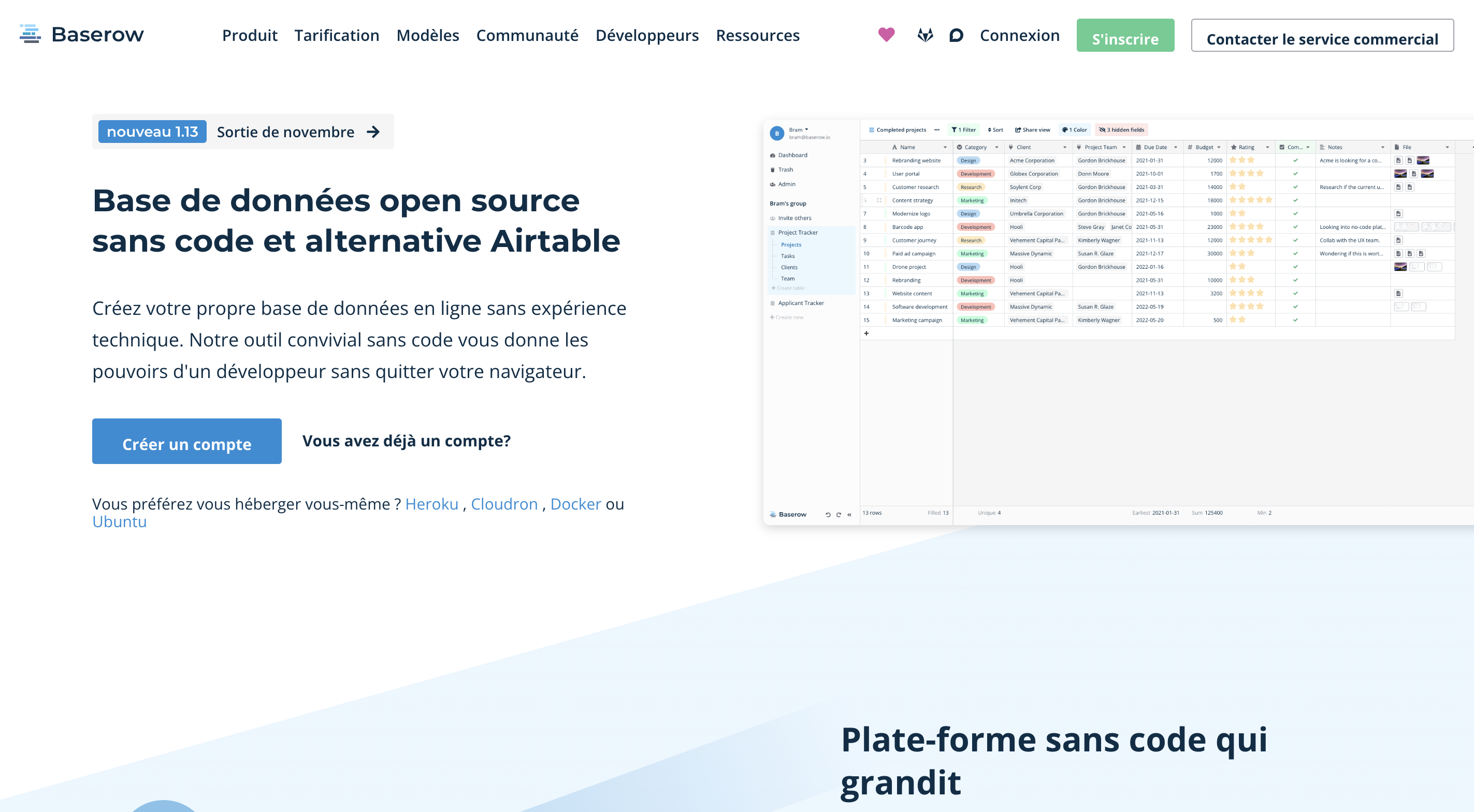Click the redo arrow in the bottom bar
The width and height of the screenshot is (1474, 812).
click(839, 514)
